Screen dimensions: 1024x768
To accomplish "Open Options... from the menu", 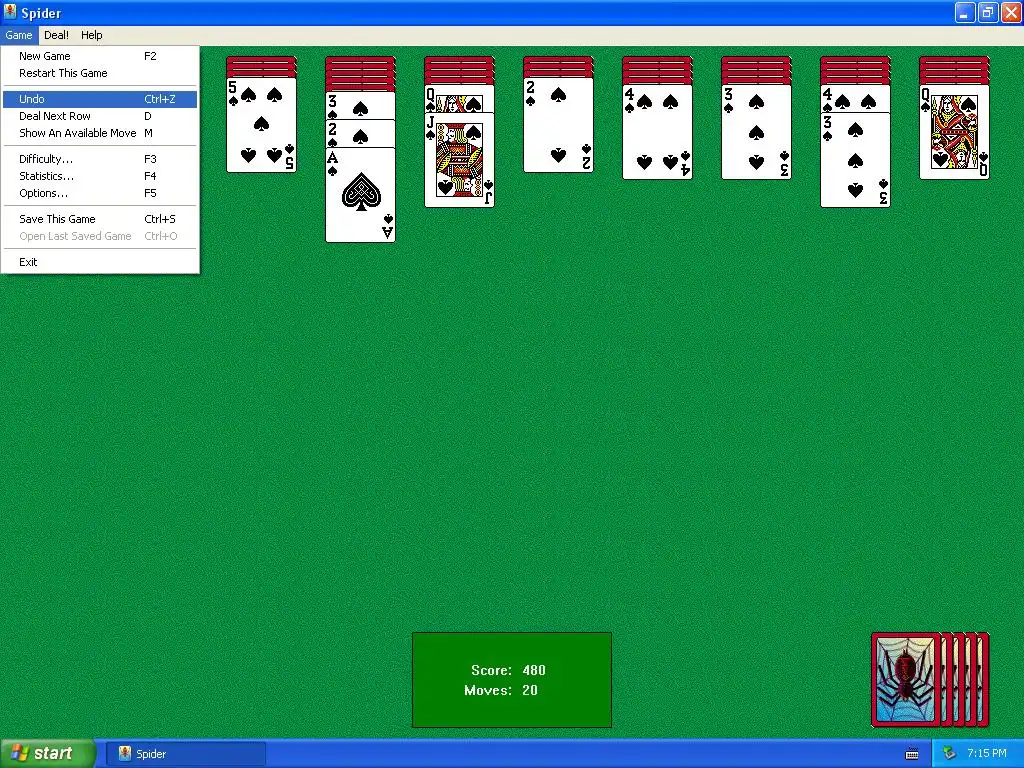I will [x=99, y=193].
